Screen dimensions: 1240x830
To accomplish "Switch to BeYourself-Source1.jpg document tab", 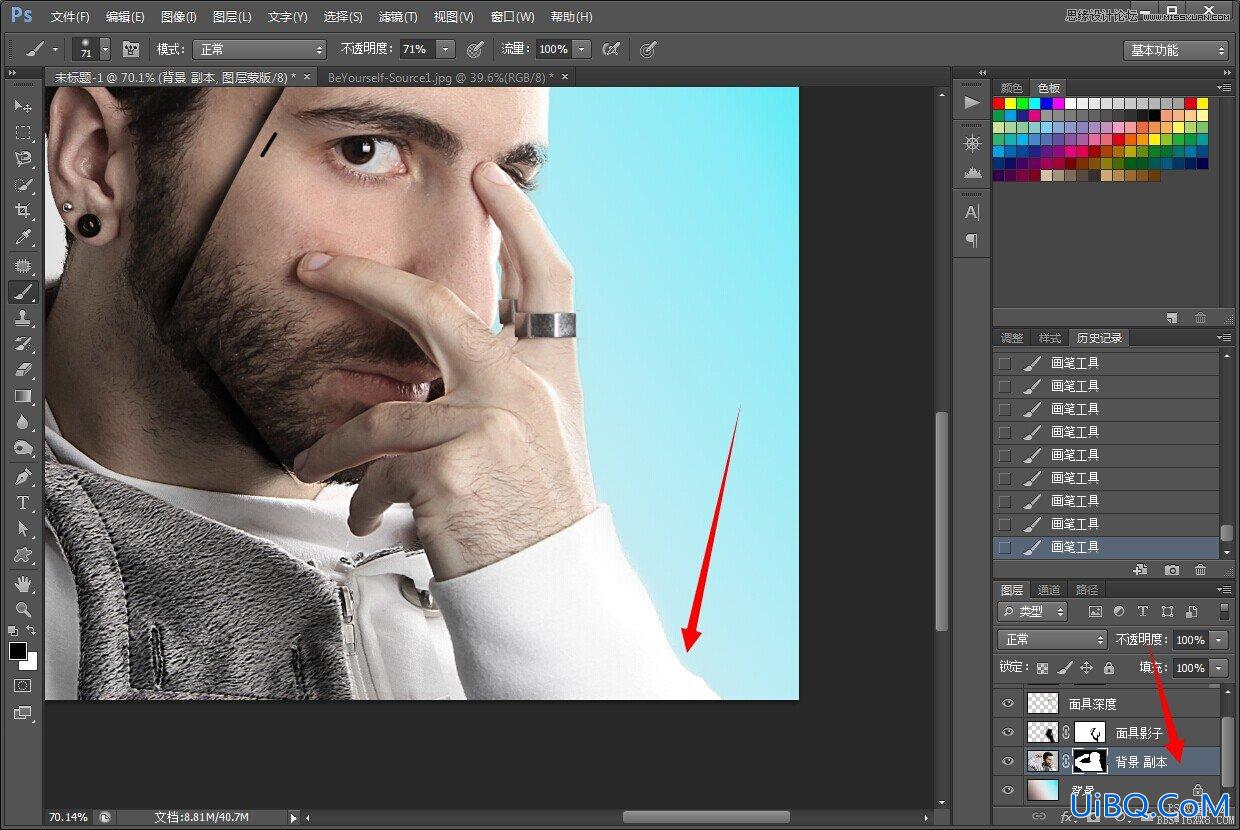I will [x=440, y=76].
